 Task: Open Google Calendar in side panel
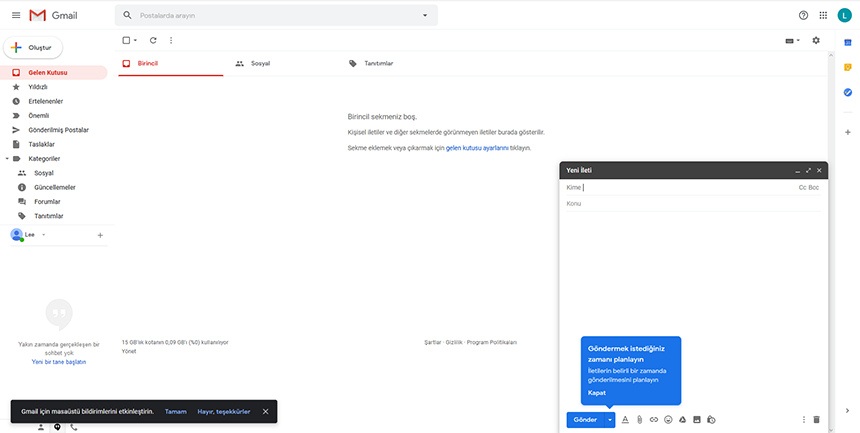coord(847,42)
